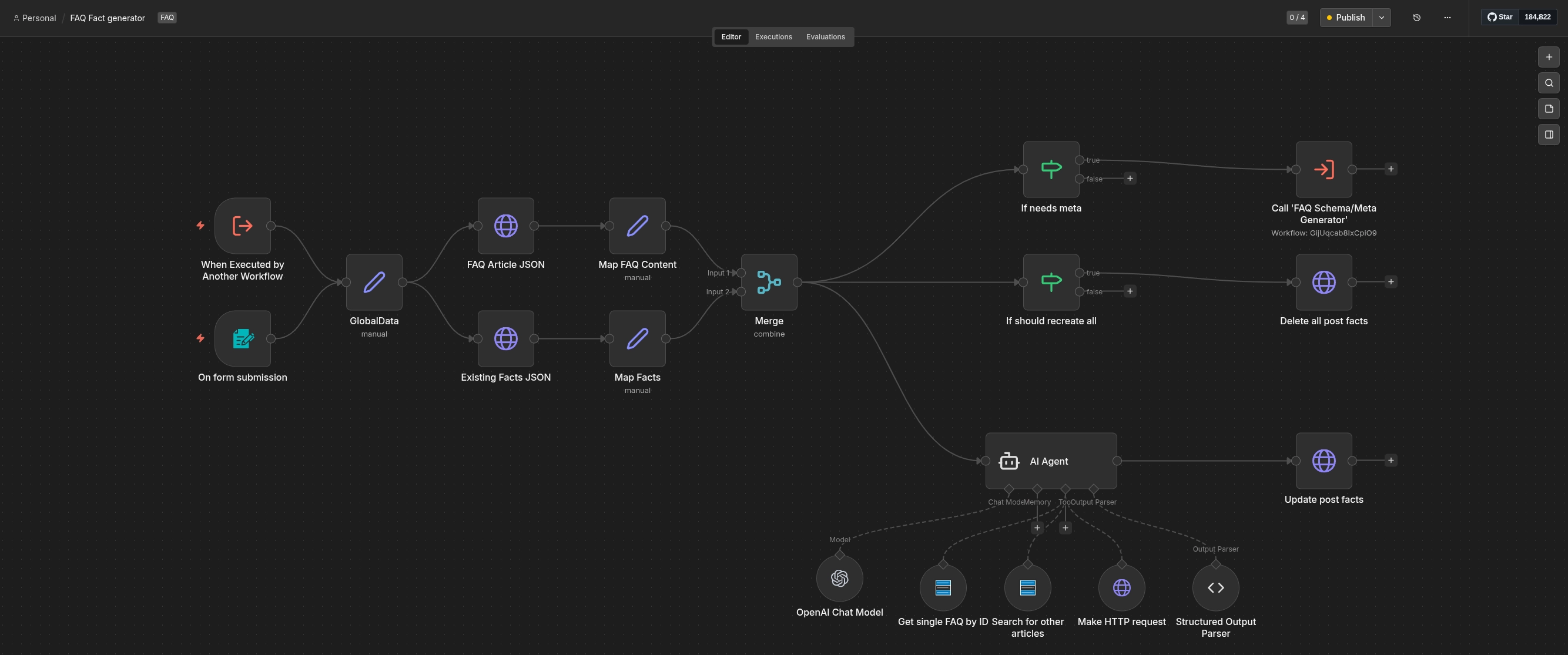Image resolution: width=1568 pixels, height=655 pixels.
Task: Open workflow history clock icon
Action: (1416, 18)
